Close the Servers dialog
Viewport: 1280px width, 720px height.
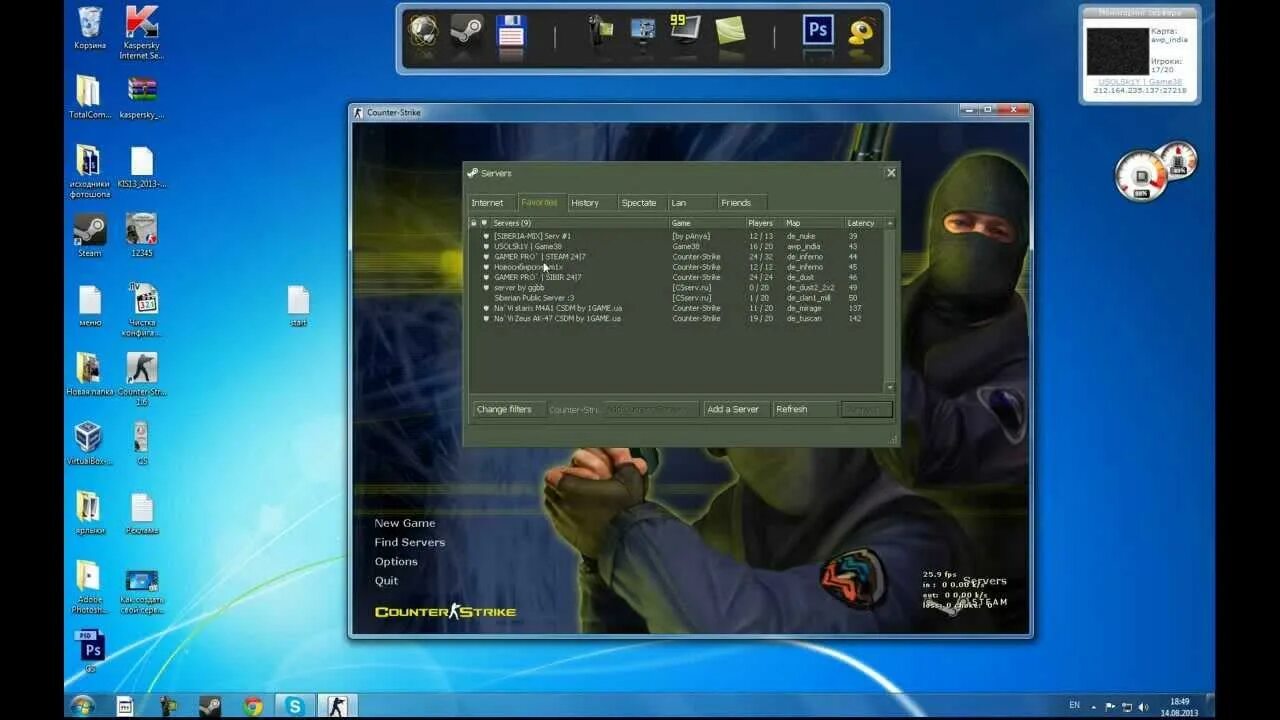coord(891,173)
